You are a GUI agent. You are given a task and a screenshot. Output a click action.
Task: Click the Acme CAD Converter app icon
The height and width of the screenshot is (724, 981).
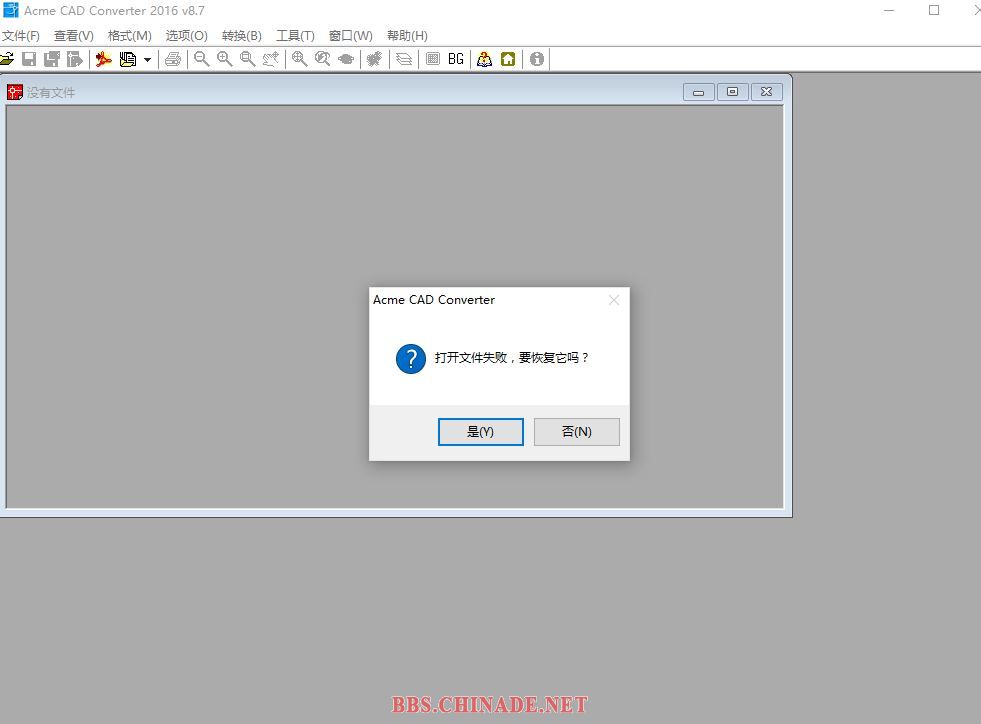point(11,10)
